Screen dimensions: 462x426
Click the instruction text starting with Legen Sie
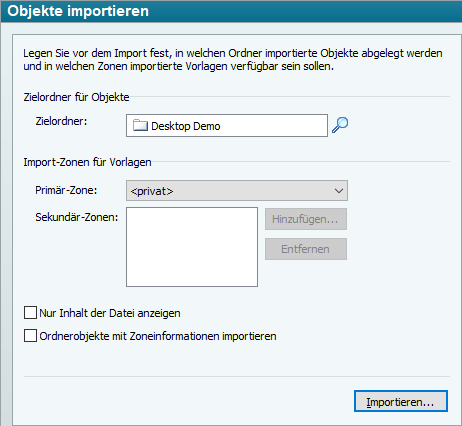click(233, 60)
